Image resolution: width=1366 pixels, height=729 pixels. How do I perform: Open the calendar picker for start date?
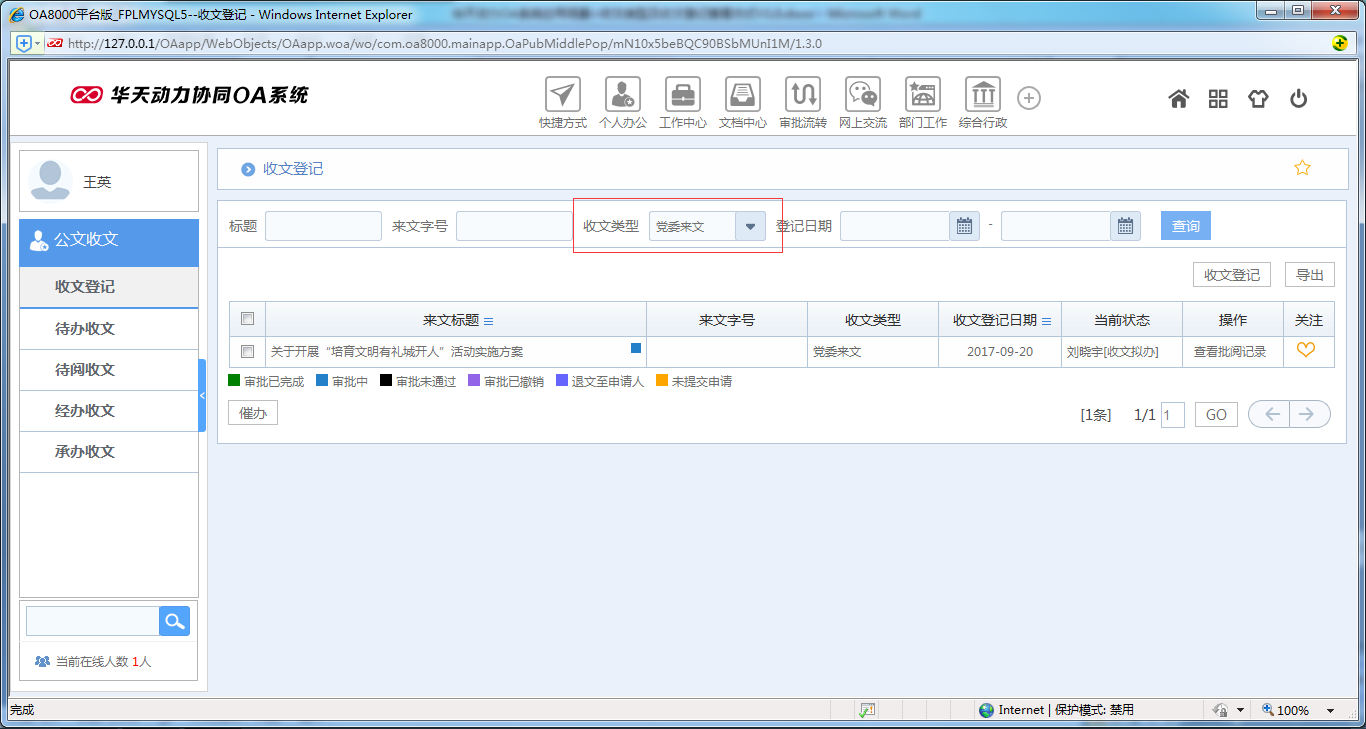click(963, 225)
